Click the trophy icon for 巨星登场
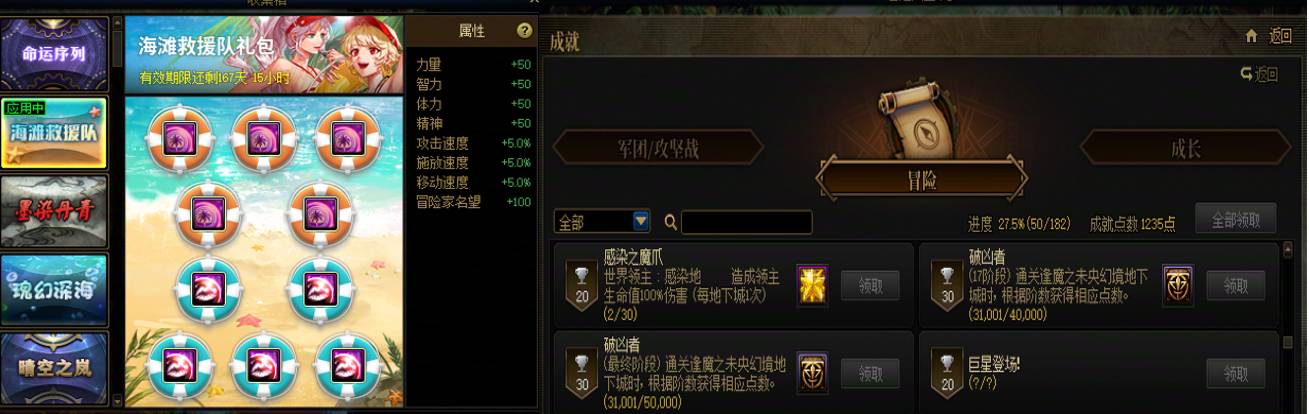 point(945,368)
